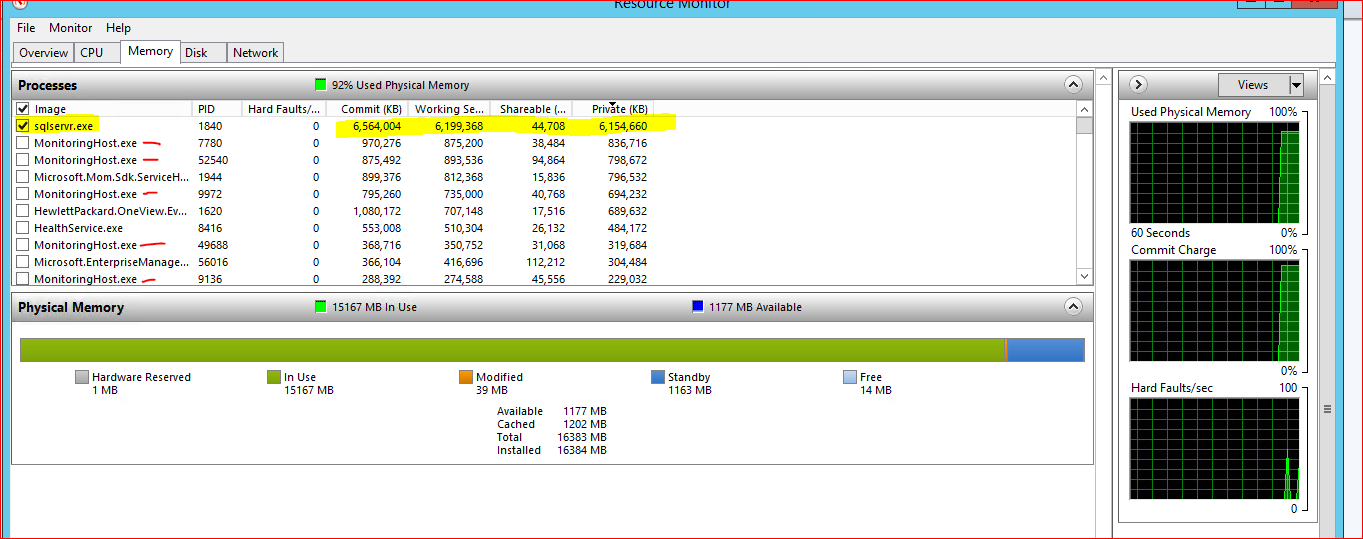
Task: Check the MonitoringHost.exe PID 7780 checkbox
Action: point(23,143)
